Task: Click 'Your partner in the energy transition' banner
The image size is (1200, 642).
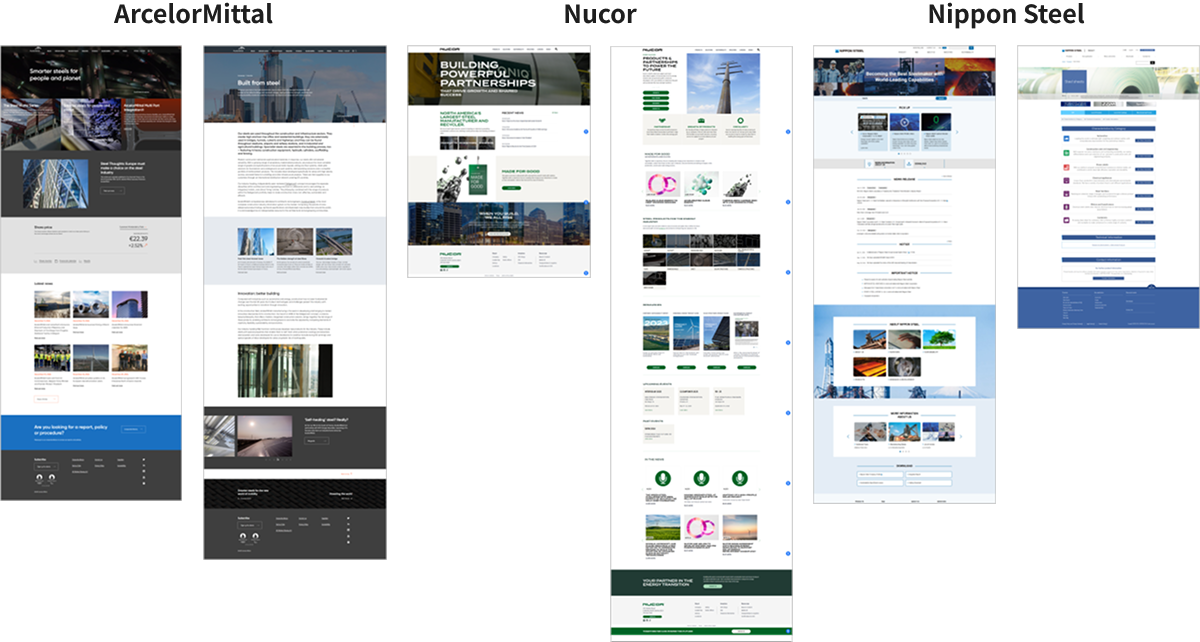Action: (700, 582)
